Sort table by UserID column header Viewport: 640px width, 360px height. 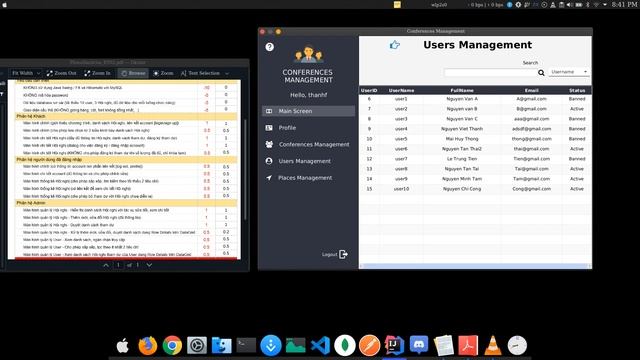click(x=369, y=90)
